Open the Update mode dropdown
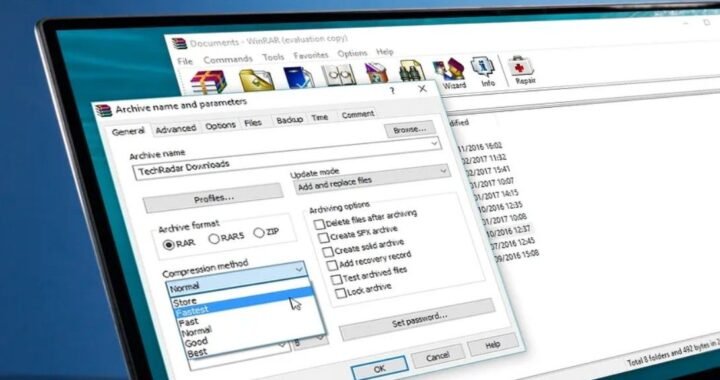This screenshot has width=720, height=380. 372,179
